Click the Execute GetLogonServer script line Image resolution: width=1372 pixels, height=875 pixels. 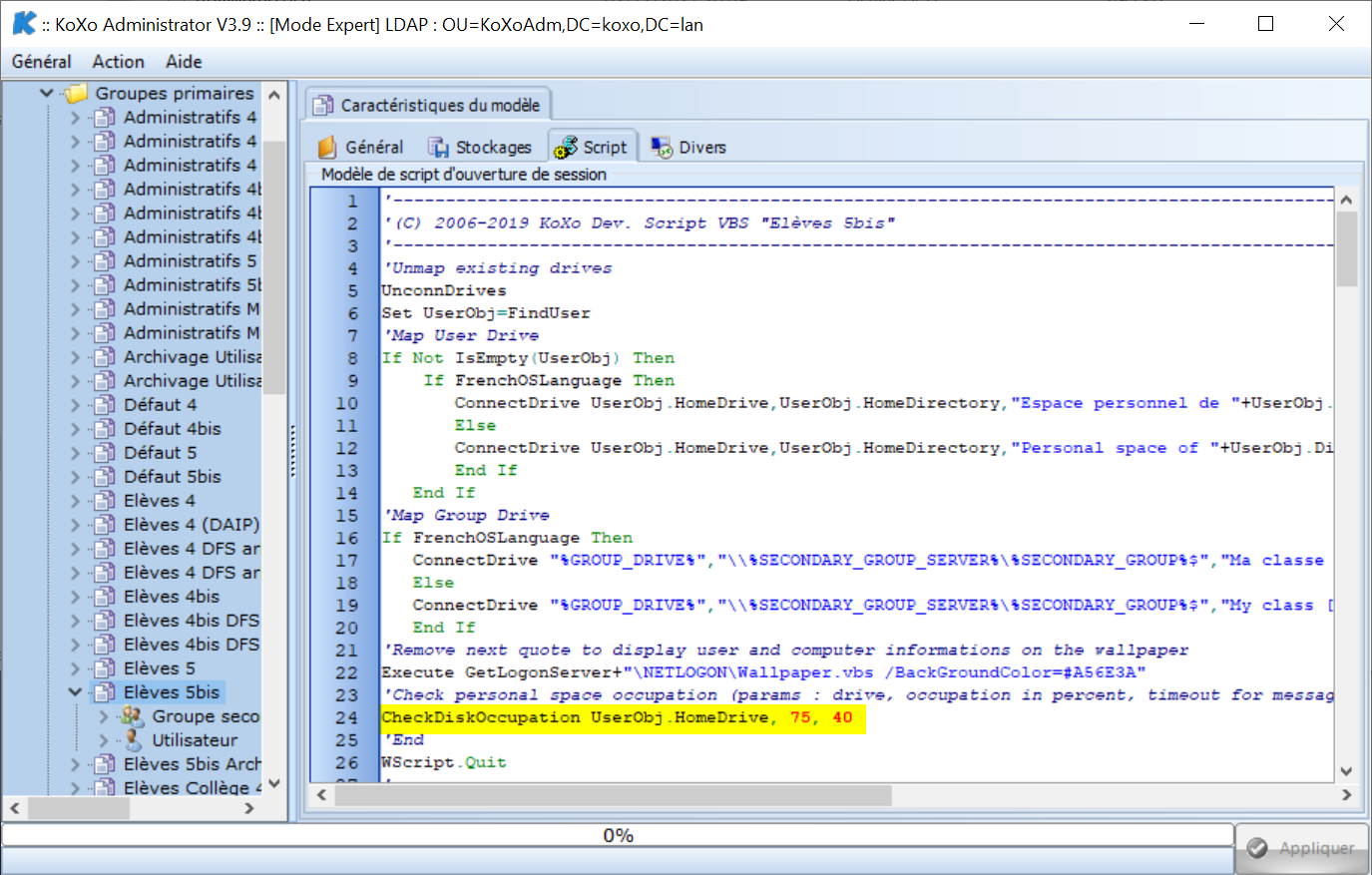point(763,672)
